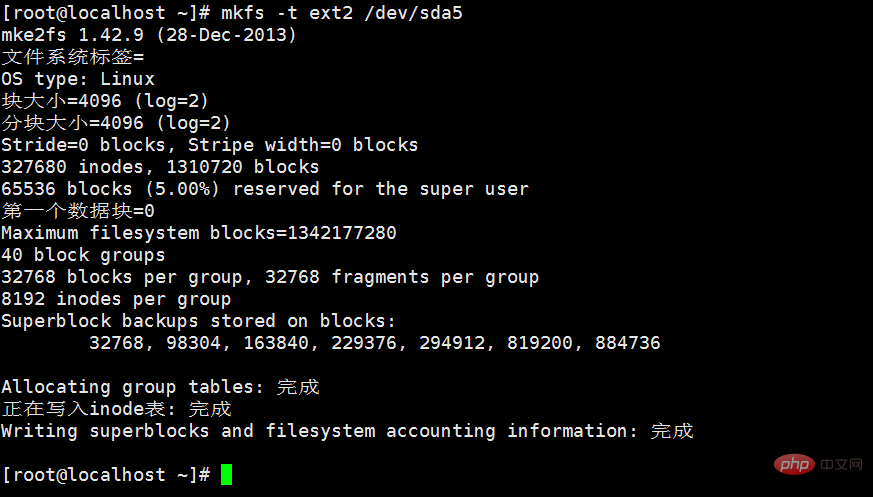Click the mkfs -t ext2 /dev/sda5 command
Image resolution: width=873 pixels, height=497 pixels.
coord(342,13)
